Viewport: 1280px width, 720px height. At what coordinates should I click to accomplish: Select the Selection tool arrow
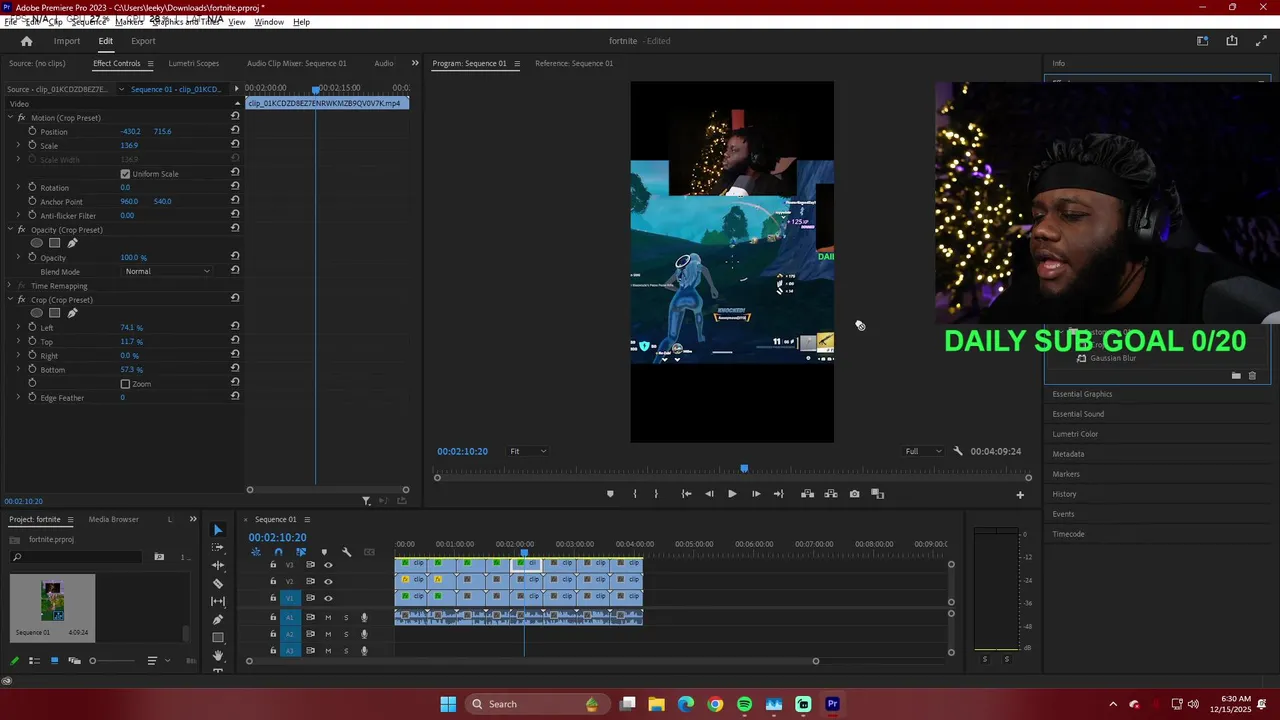pos(218,530)
